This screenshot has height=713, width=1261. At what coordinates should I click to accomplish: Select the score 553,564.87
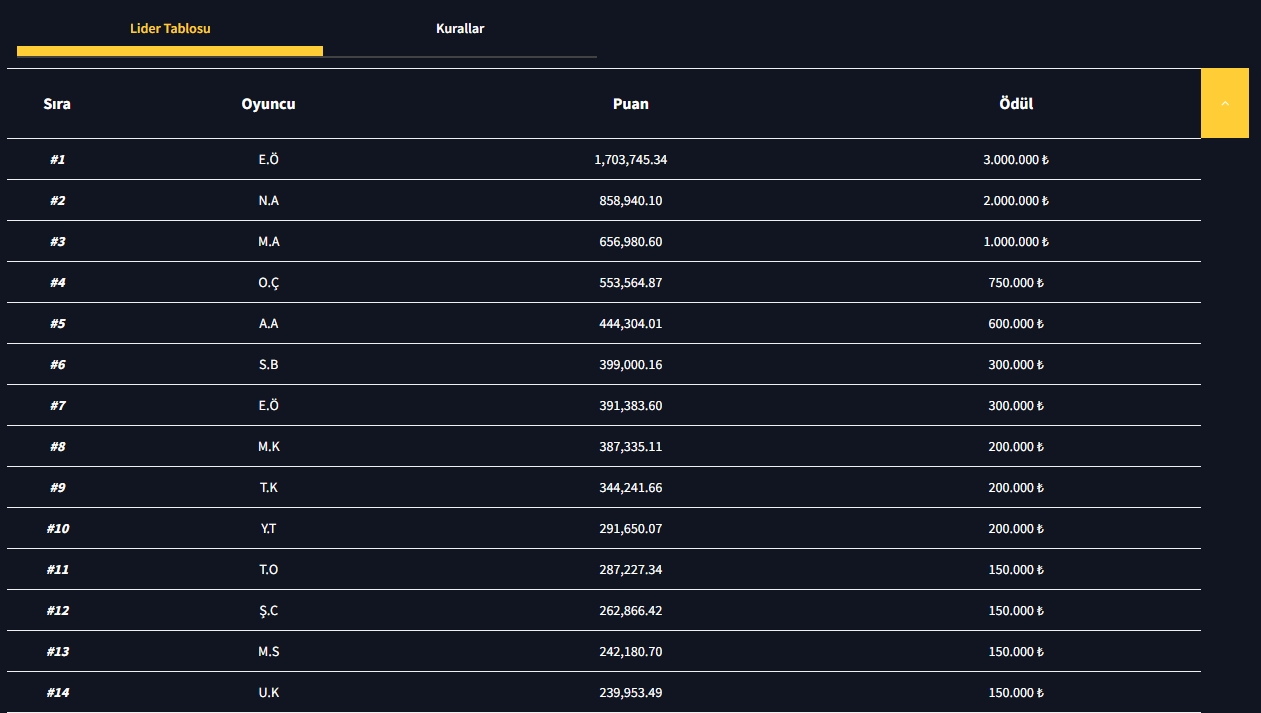pos(630,282)
